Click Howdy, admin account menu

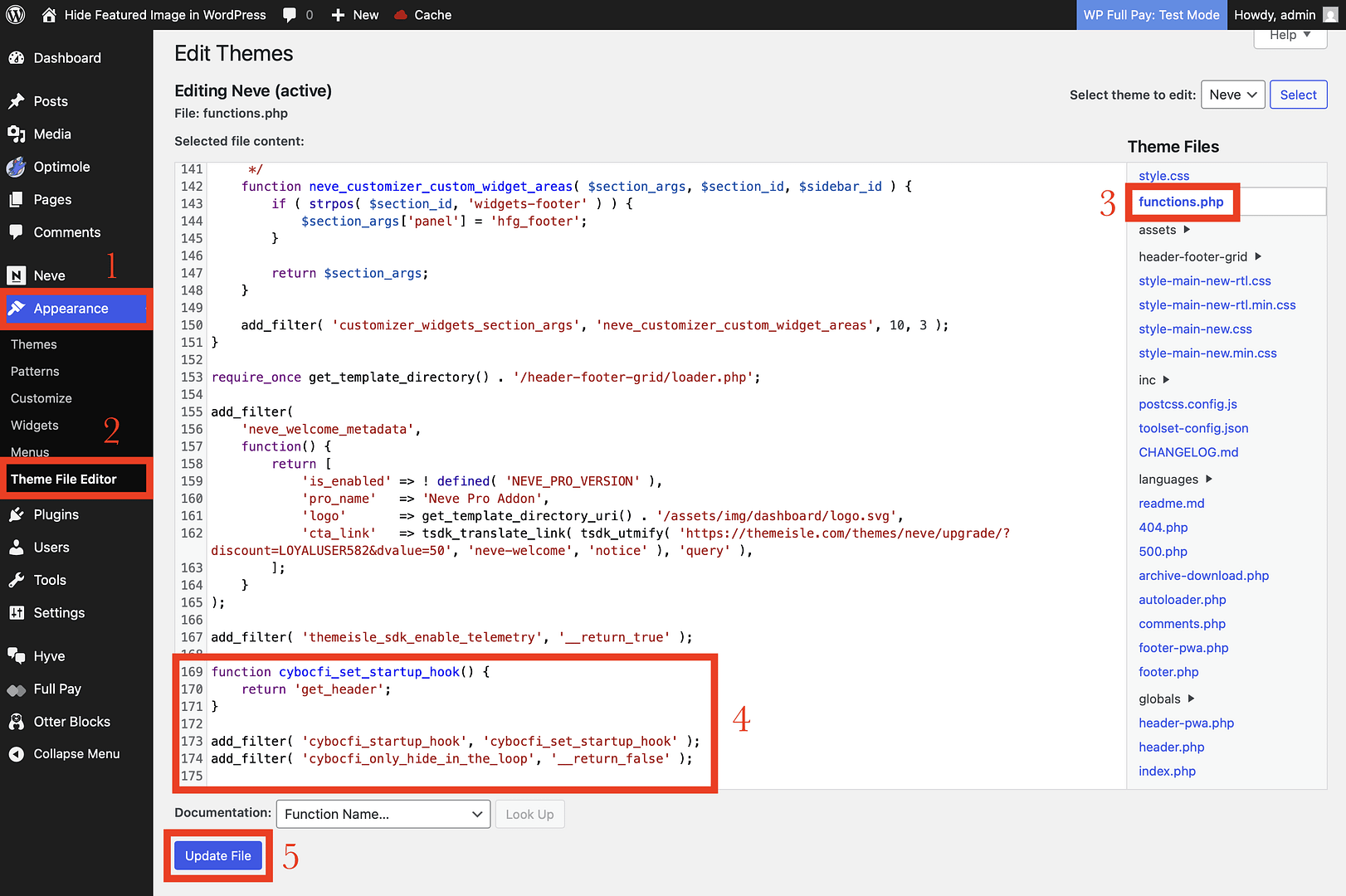(1286, 15)
